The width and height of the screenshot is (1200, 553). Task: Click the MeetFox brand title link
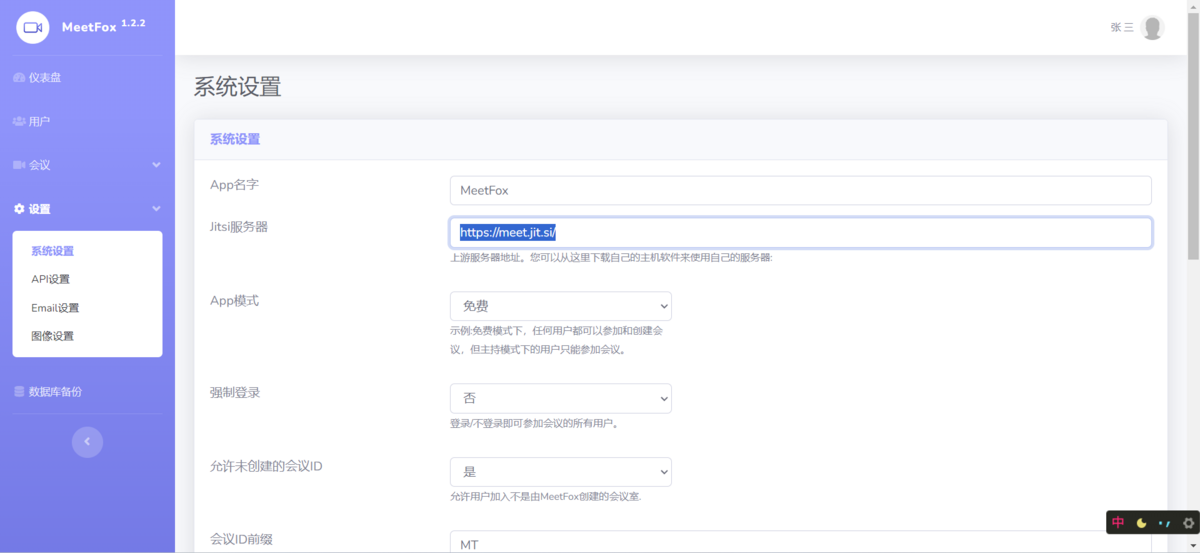click(x=88, y=28)
